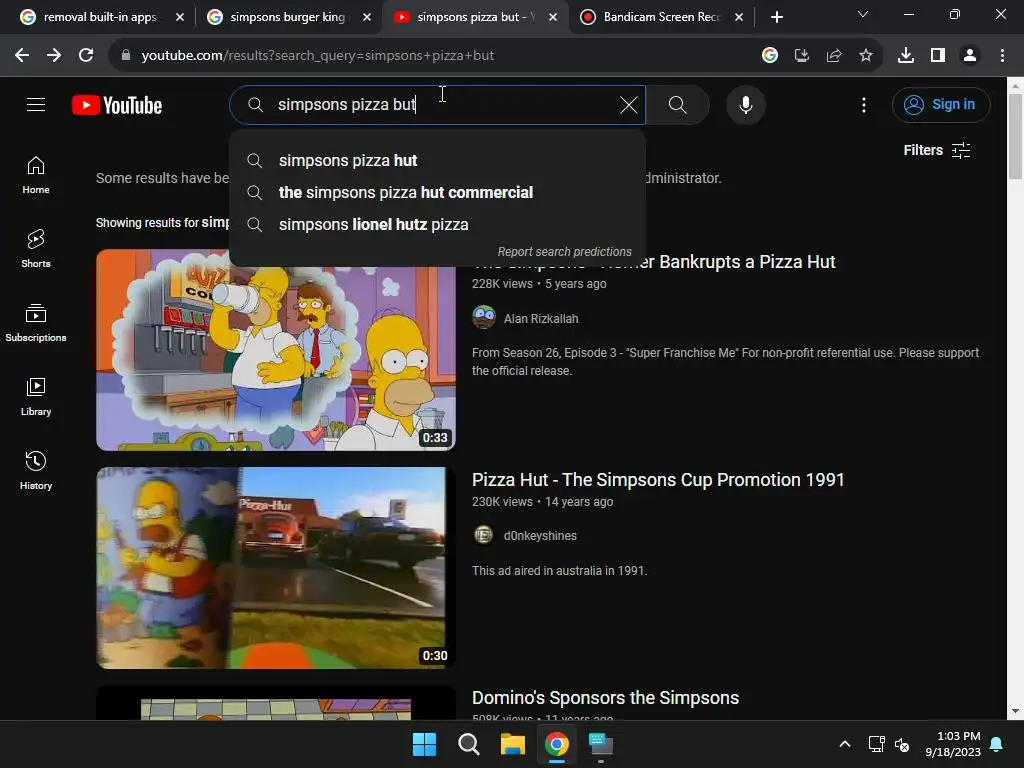Viewport: 1024px width, 768px height.
Task: Click Report search predictions link
Action: point(564,252)
